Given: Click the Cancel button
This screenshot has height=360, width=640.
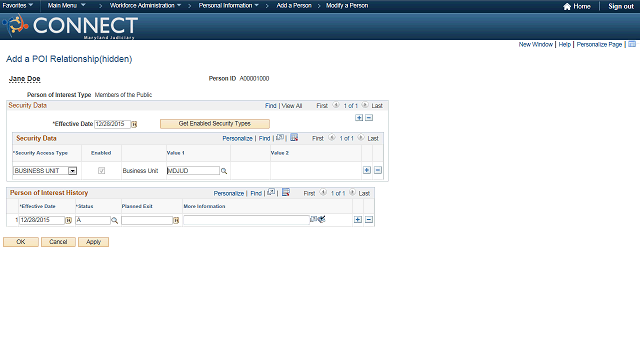Looking at the screenshot, I should [58, 242].
